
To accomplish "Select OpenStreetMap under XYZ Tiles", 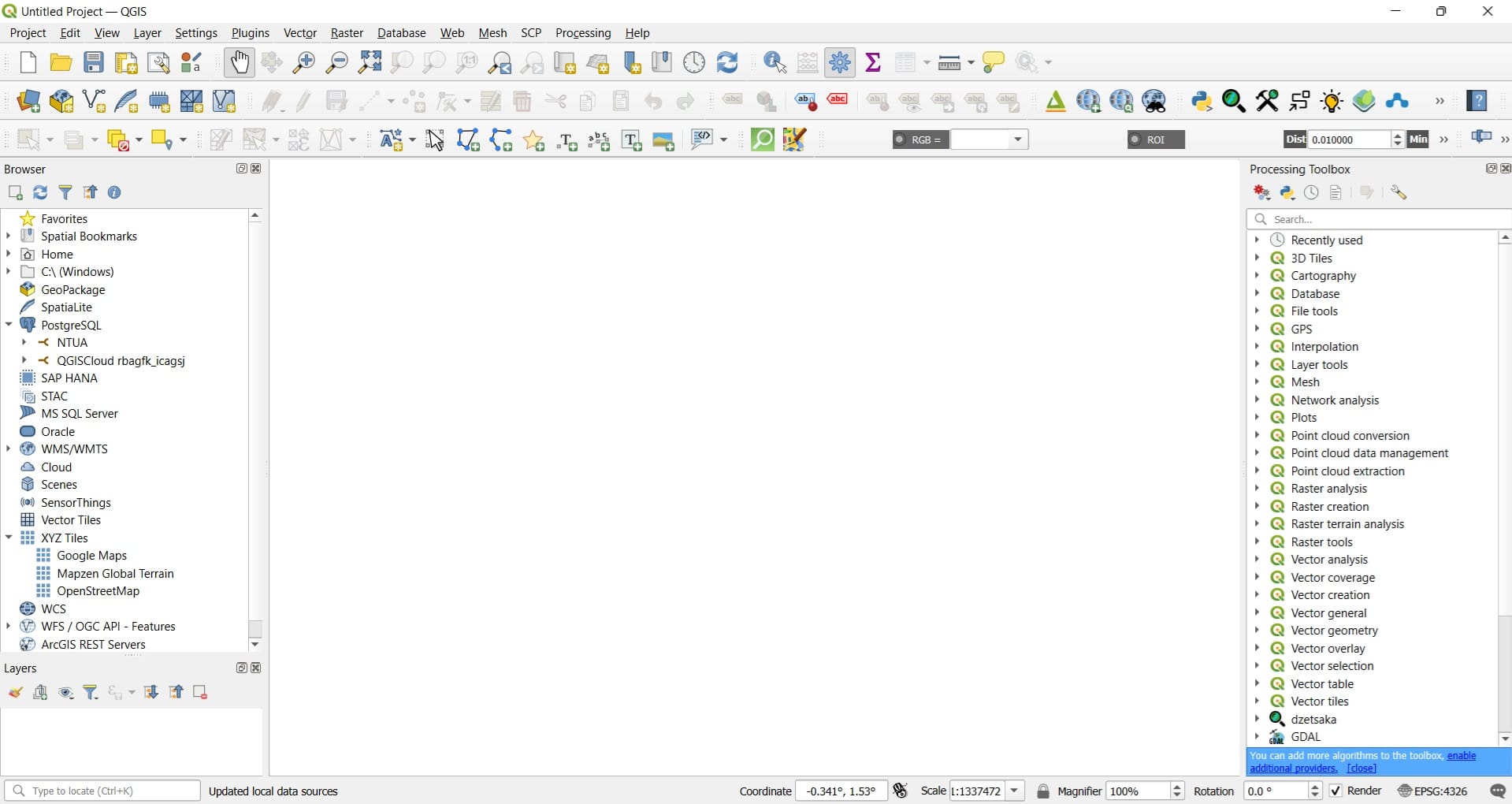I will point(98,590).
